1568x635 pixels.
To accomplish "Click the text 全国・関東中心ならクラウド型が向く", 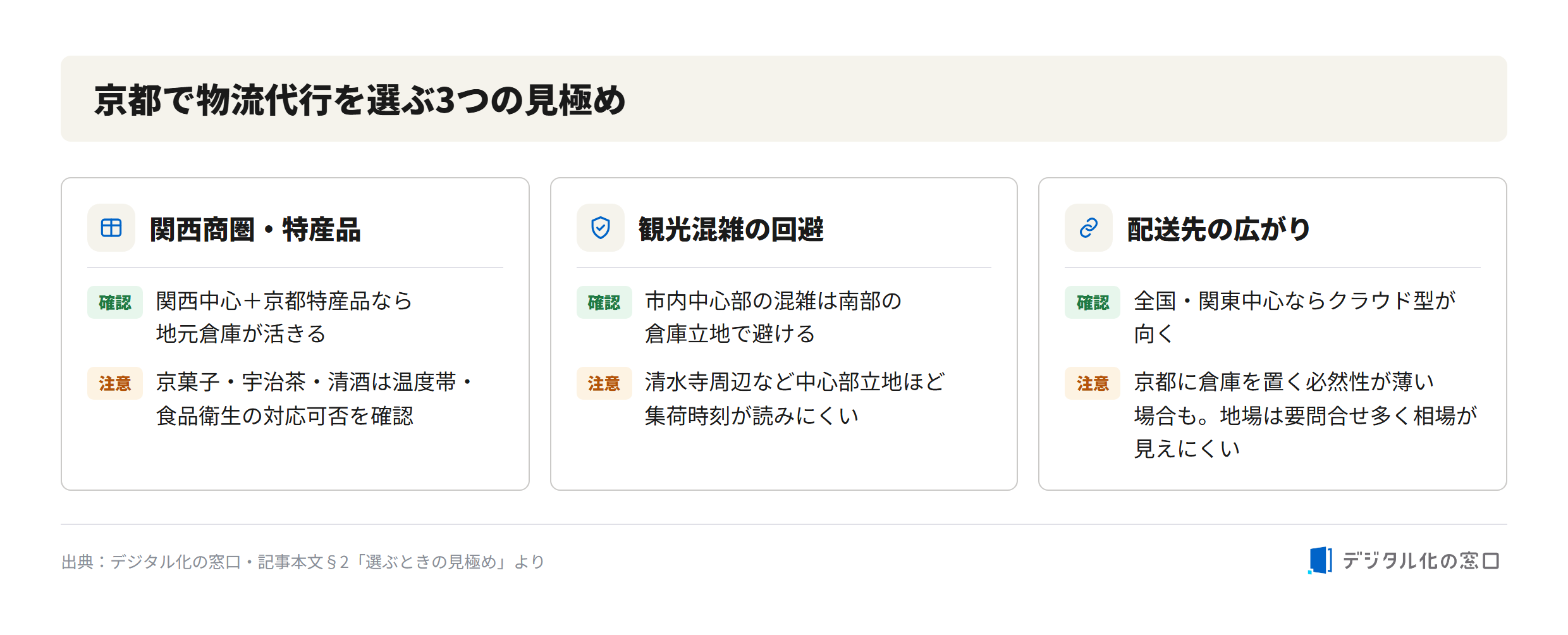I will [x=1295, y=317].
